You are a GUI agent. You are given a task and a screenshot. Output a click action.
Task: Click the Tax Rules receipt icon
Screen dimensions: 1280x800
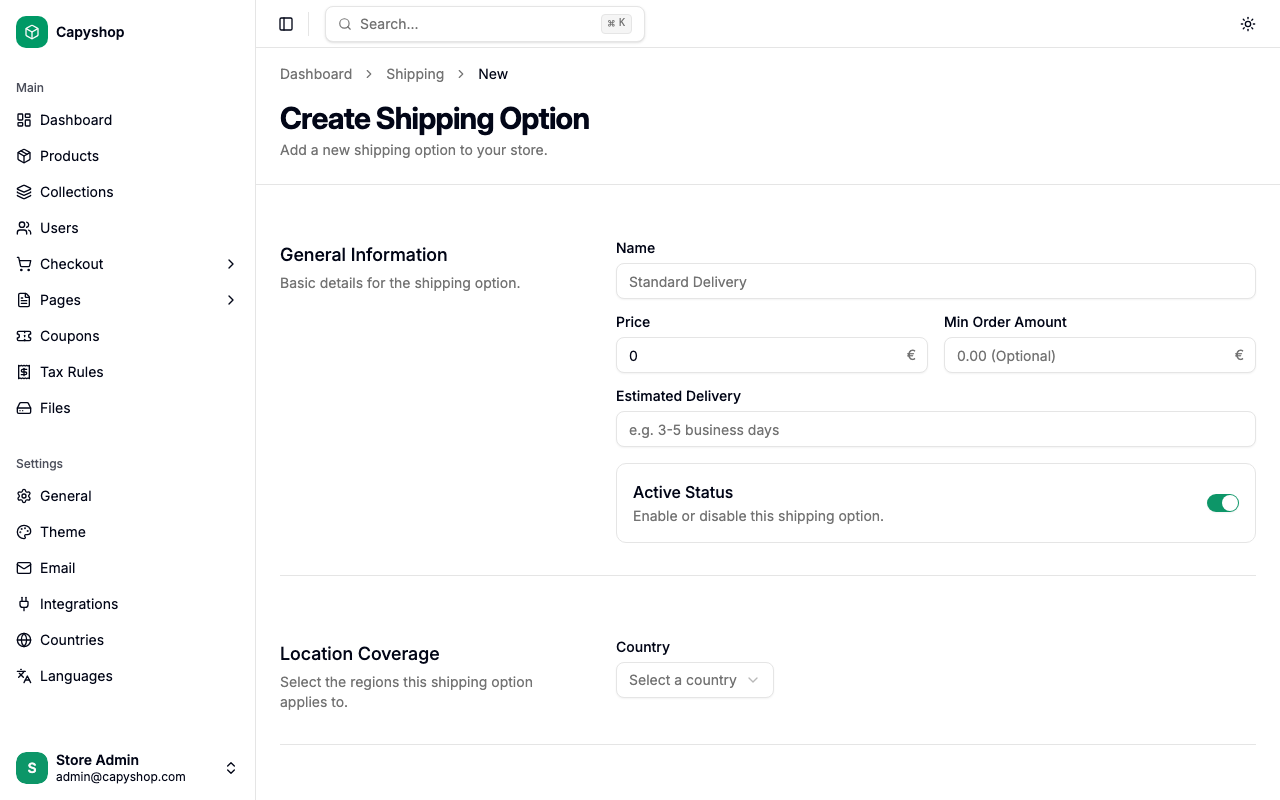point(24,372)
